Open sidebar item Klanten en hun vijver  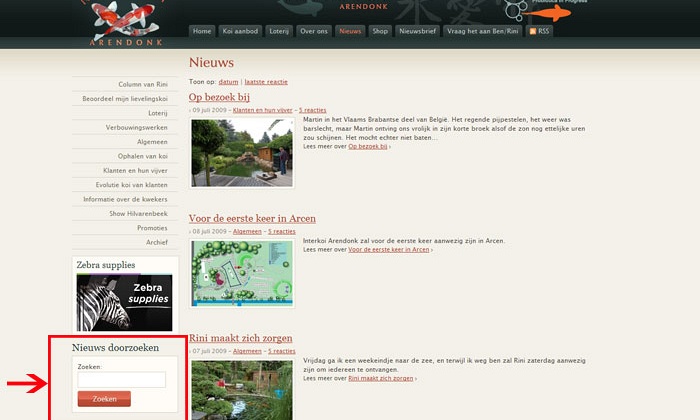pyautogui.click(x=135, y=170)
